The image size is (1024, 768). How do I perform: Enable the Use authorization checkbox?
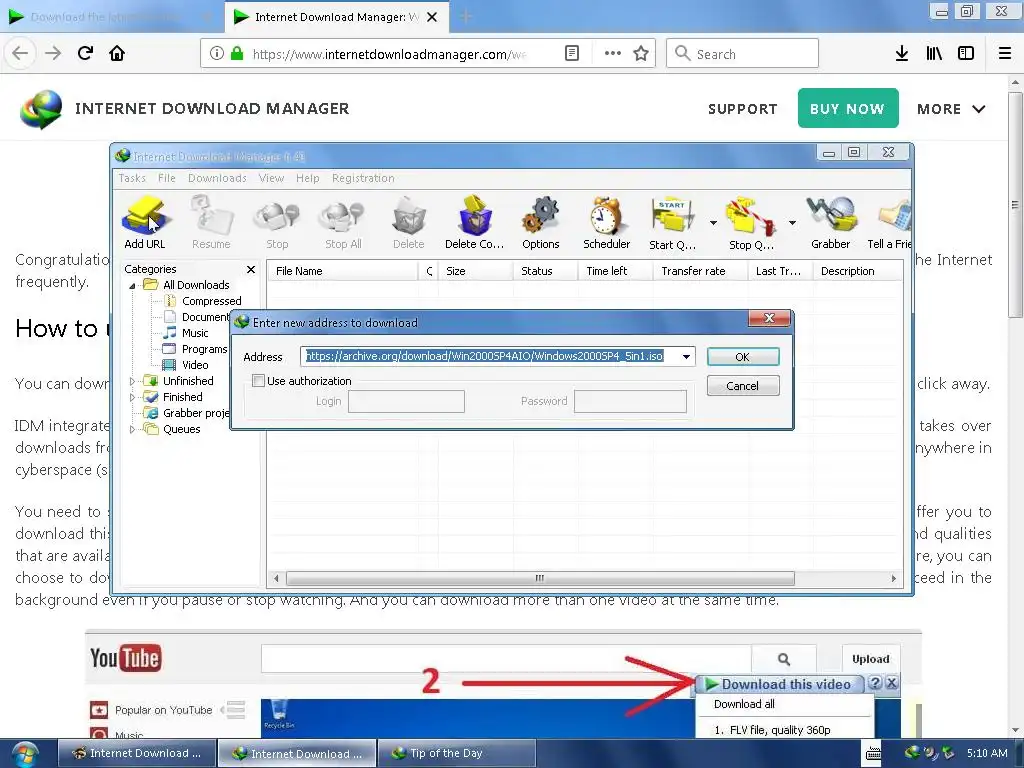pyautogui.click(x=259, y=381)
